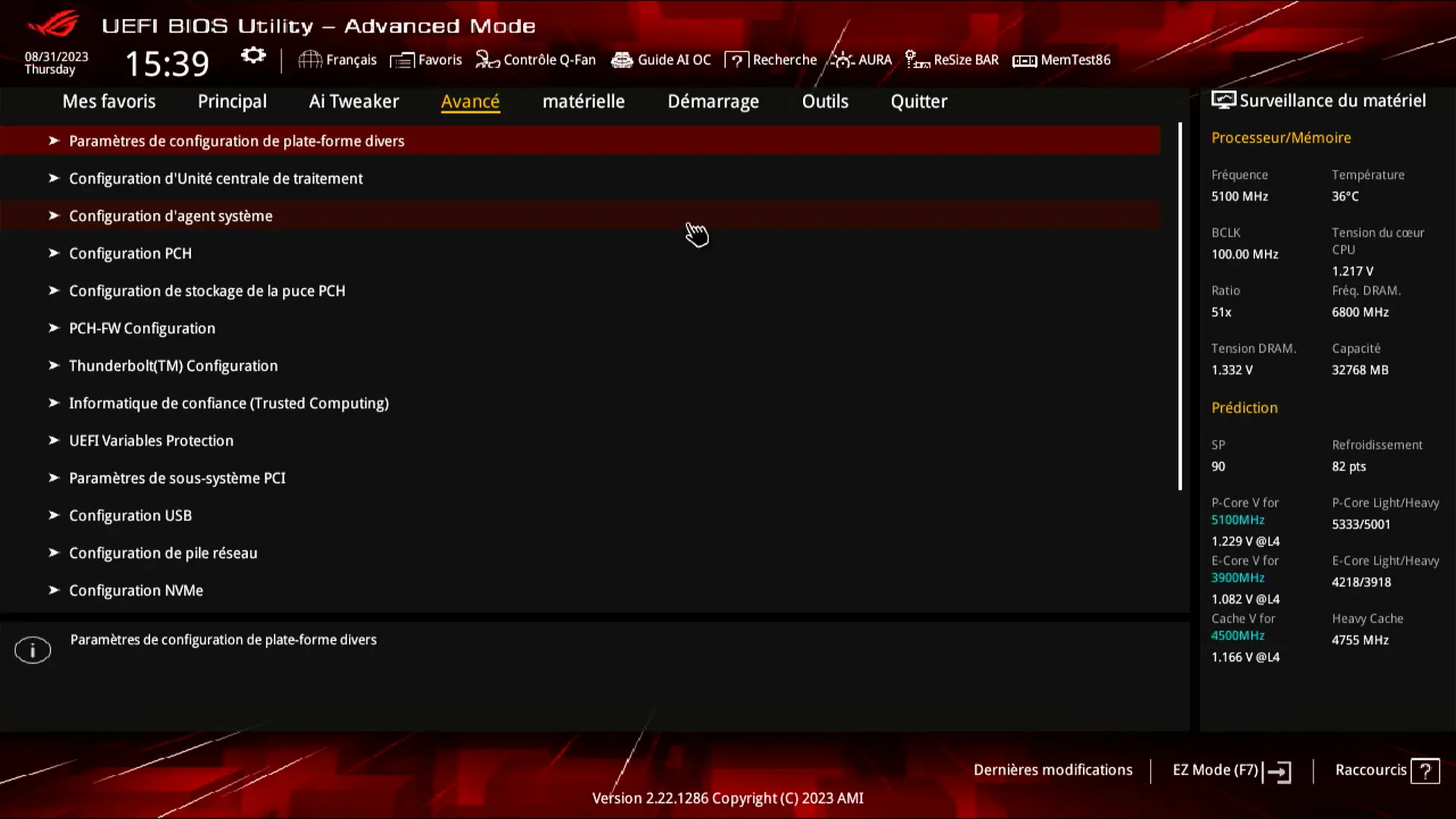Select the Quitter tab
This screenshot has width=1456, height=819.
918,101
